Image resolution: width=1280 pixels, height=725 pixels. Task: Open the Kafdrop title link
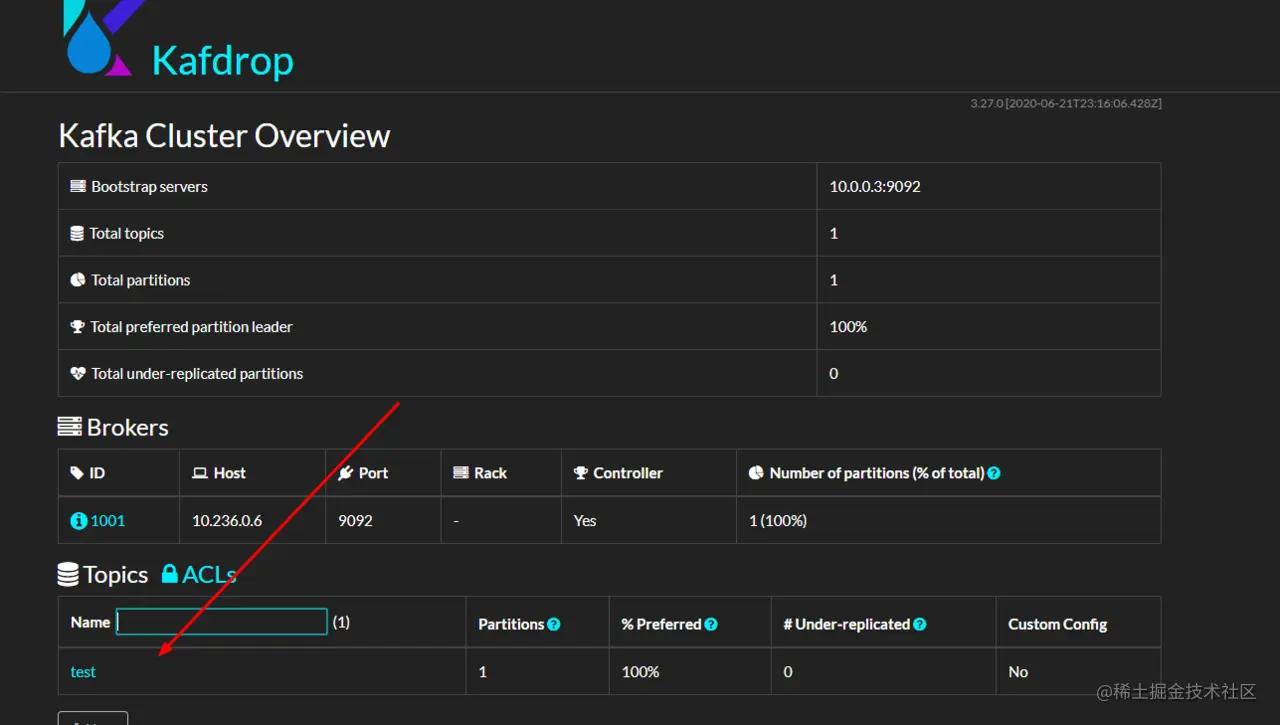pos(222,60)
